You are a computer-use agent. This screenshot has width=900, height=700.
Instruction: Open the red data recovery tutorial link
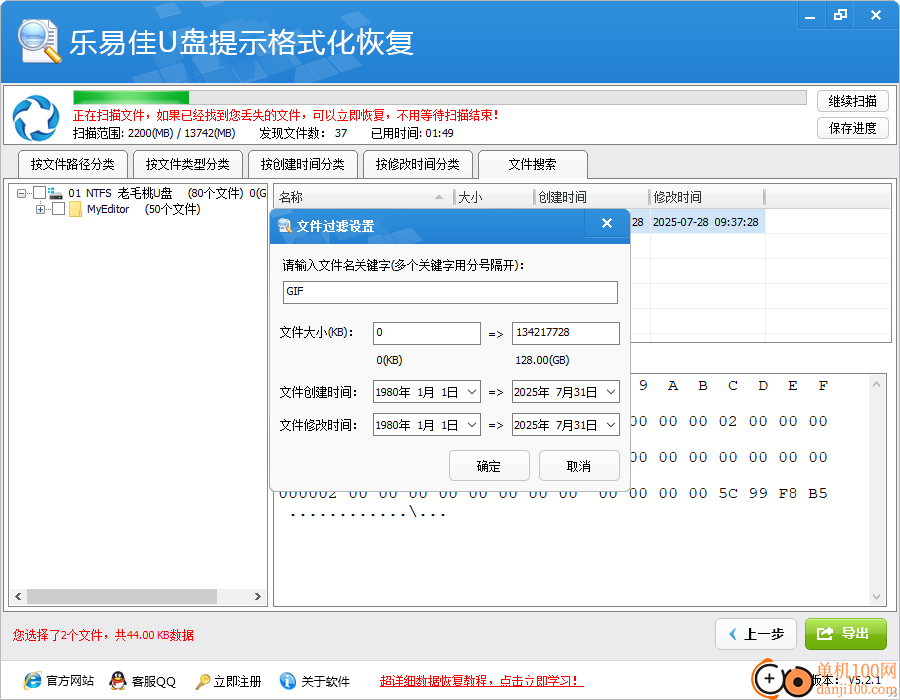pyautogui.click(x=481, y=681)
